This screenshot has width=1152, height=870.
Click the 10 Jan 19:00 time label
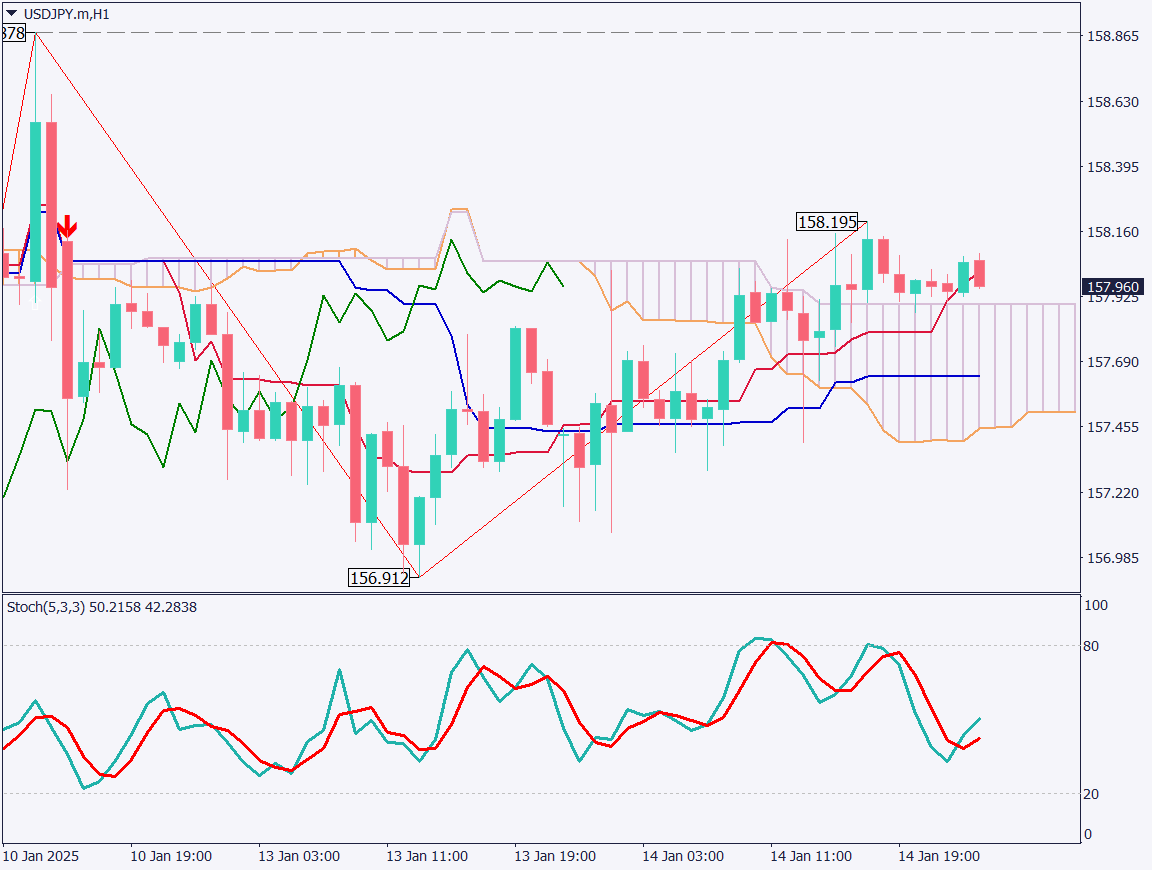[x=171, y=857]
